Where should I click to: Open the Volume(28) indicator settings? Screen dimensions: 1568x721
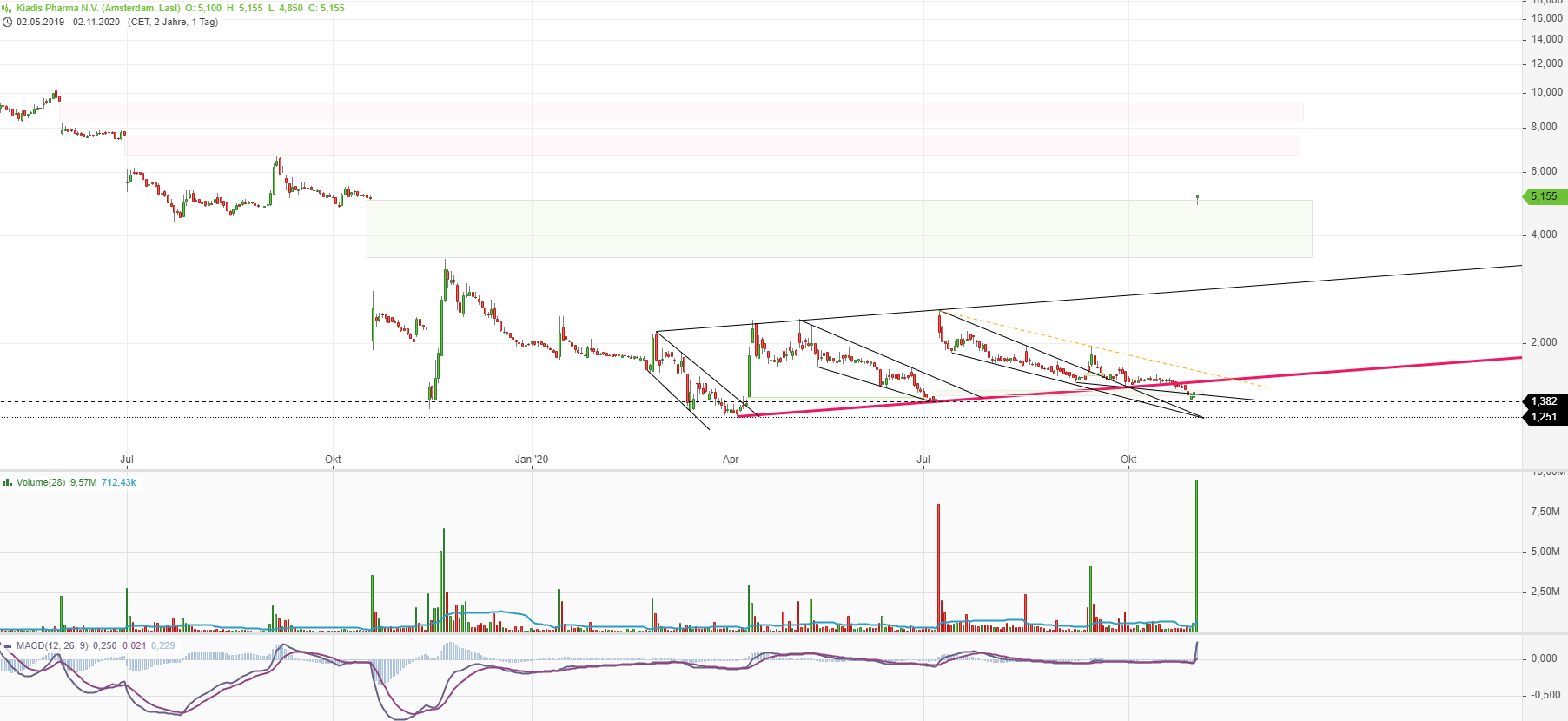[41, 483]
